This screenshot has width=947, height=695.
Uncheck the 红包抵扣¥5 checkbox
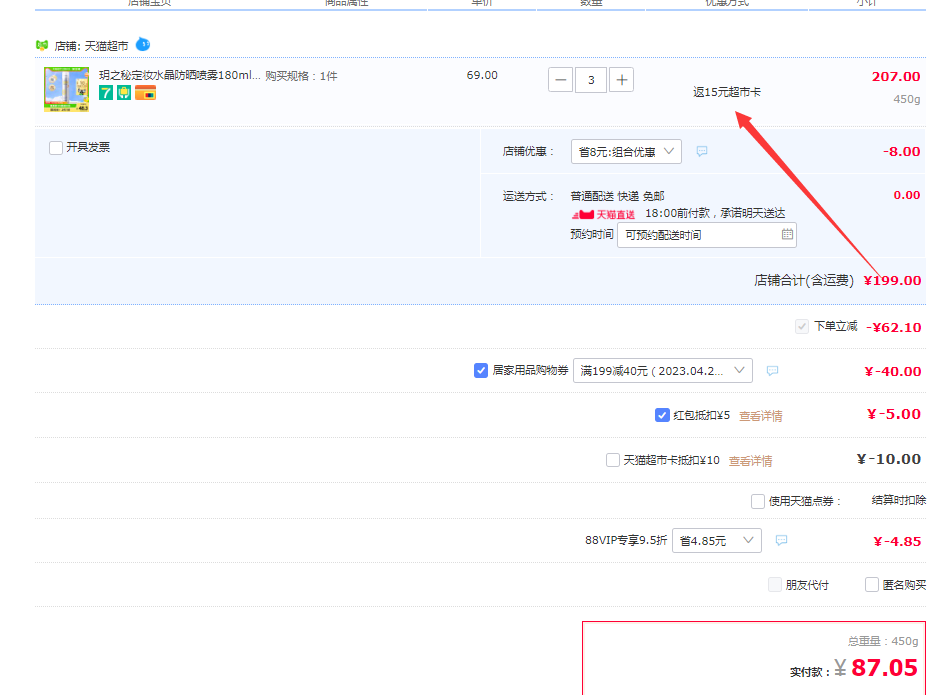click(662, 415)
